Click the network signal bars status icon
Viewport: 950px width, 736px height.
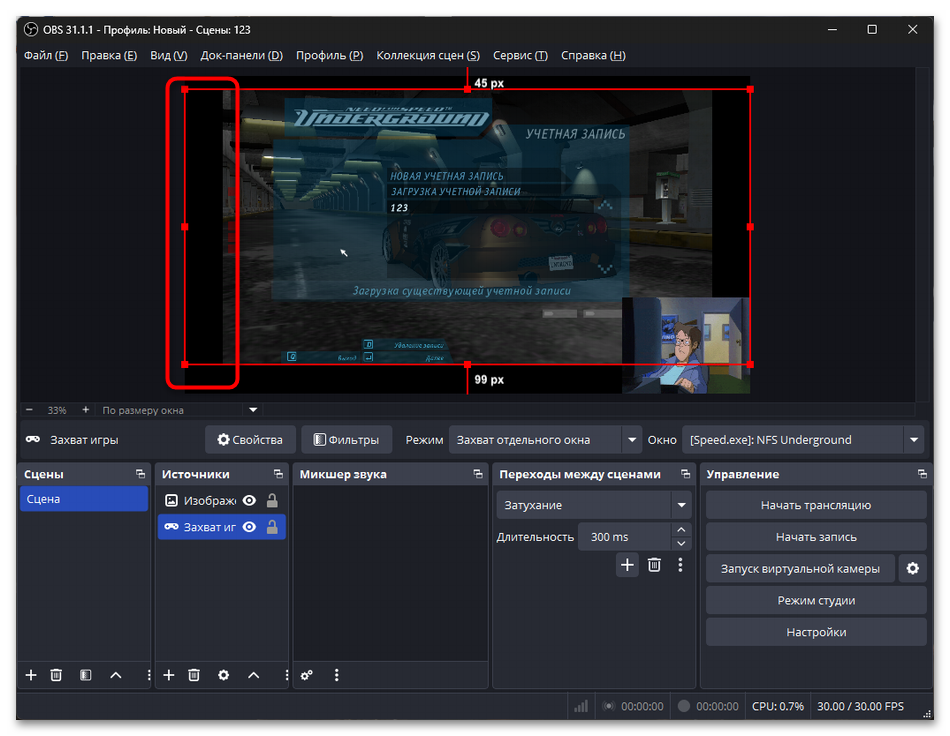[581, 706]
